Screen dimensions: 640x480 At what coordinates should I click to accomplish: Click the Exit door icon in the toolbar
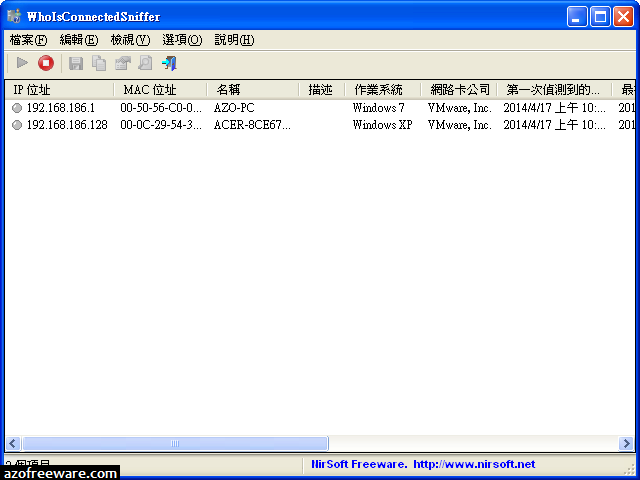tap(169, 63)
